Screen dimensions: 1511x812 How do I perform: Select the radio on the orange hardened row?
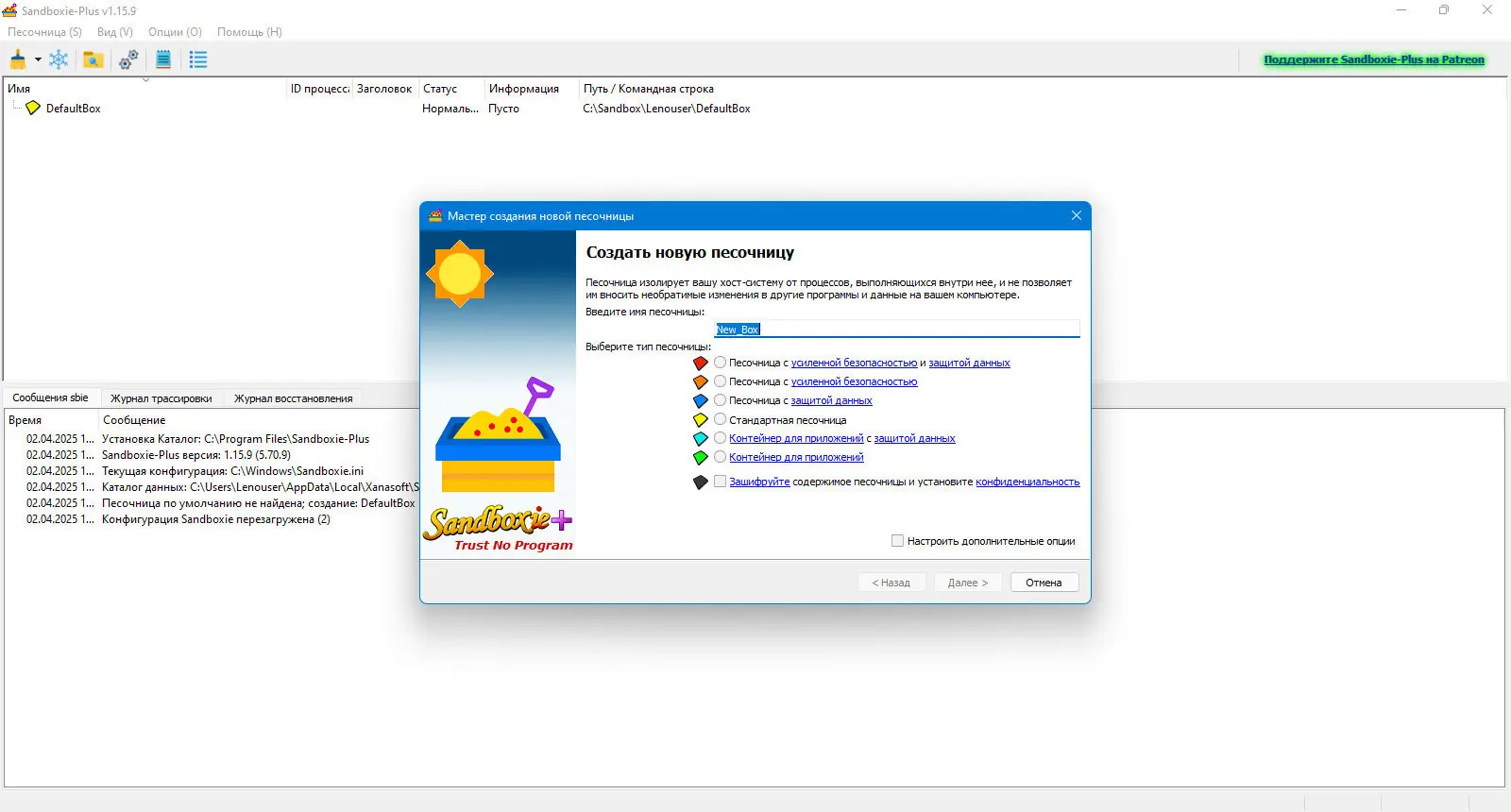pos(721,381)
